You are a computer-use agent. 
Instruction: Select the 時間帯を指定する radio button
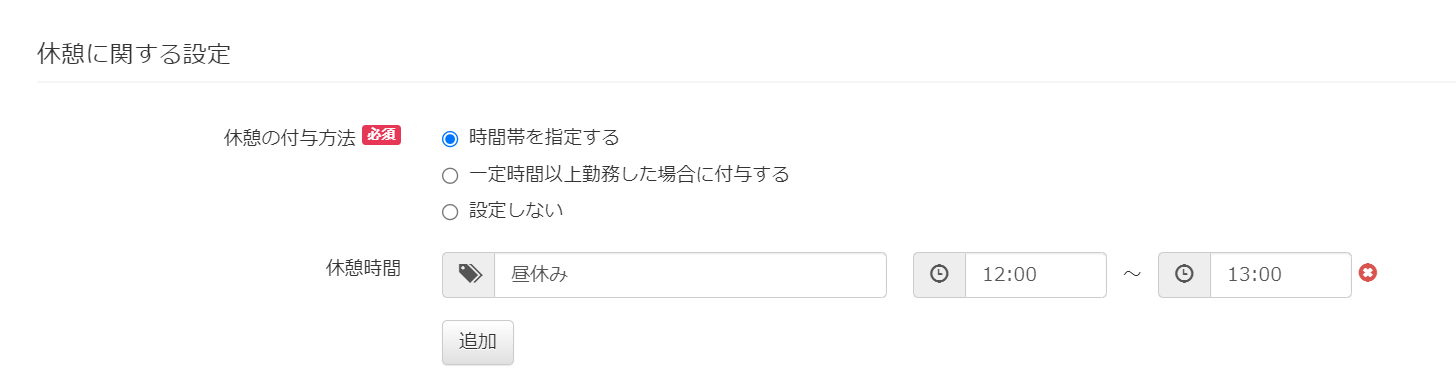450,138
